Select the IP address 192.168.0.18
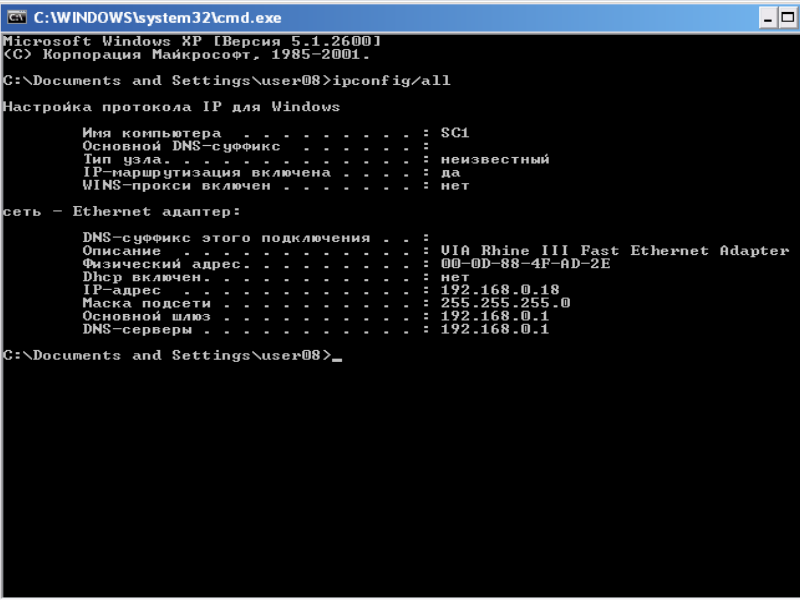 pyautogui.click(x=500, y=290)
